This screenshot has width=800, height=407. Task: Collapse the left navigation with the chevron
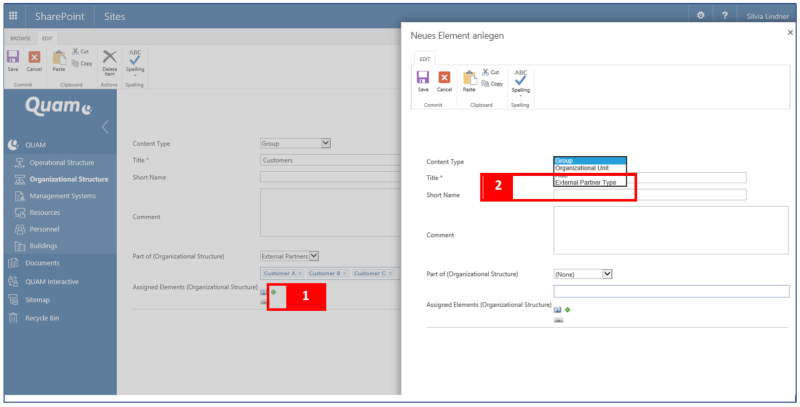click(105, 126)
